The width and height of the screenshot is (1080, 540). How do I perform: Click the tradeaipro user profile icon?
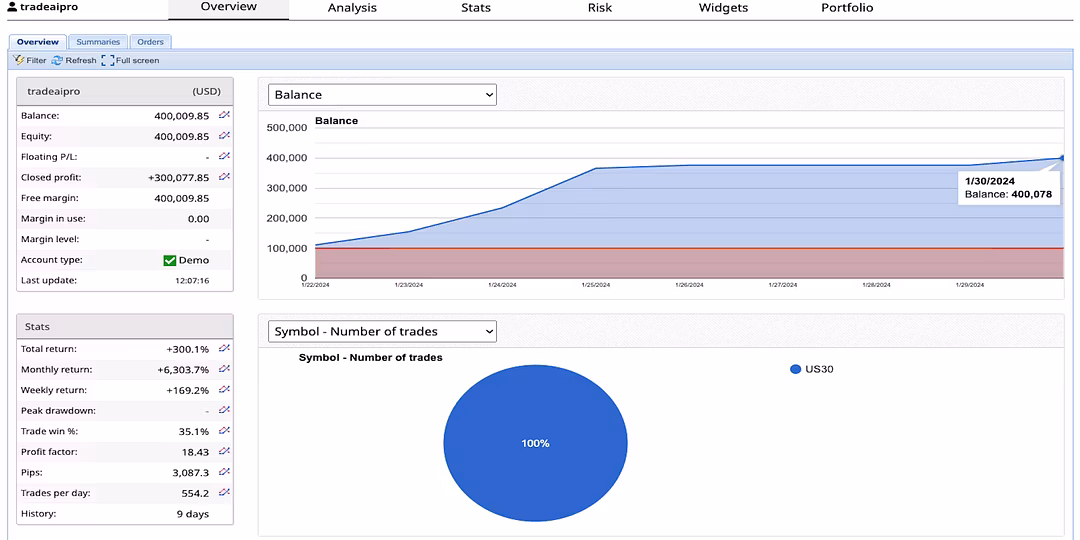click(12, 7)
